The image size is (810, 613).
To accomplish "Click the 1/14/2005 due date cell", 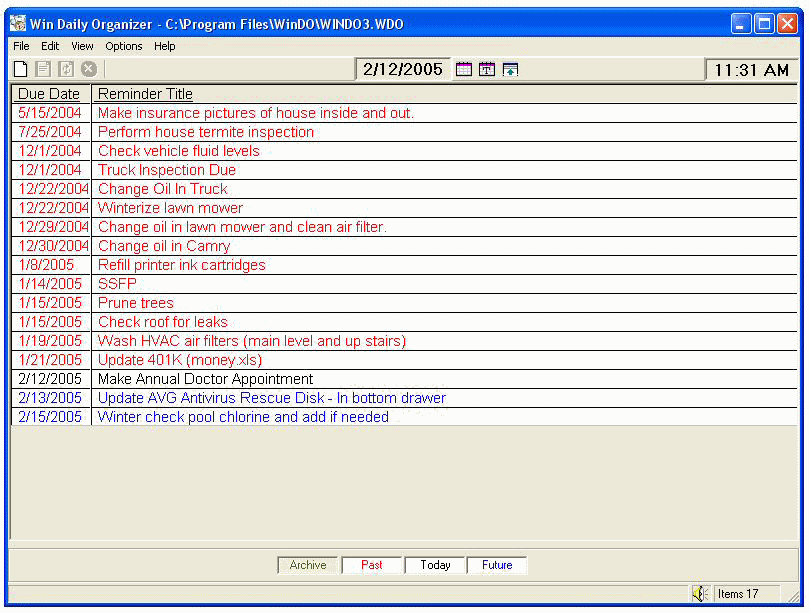I will pos(50,284).
